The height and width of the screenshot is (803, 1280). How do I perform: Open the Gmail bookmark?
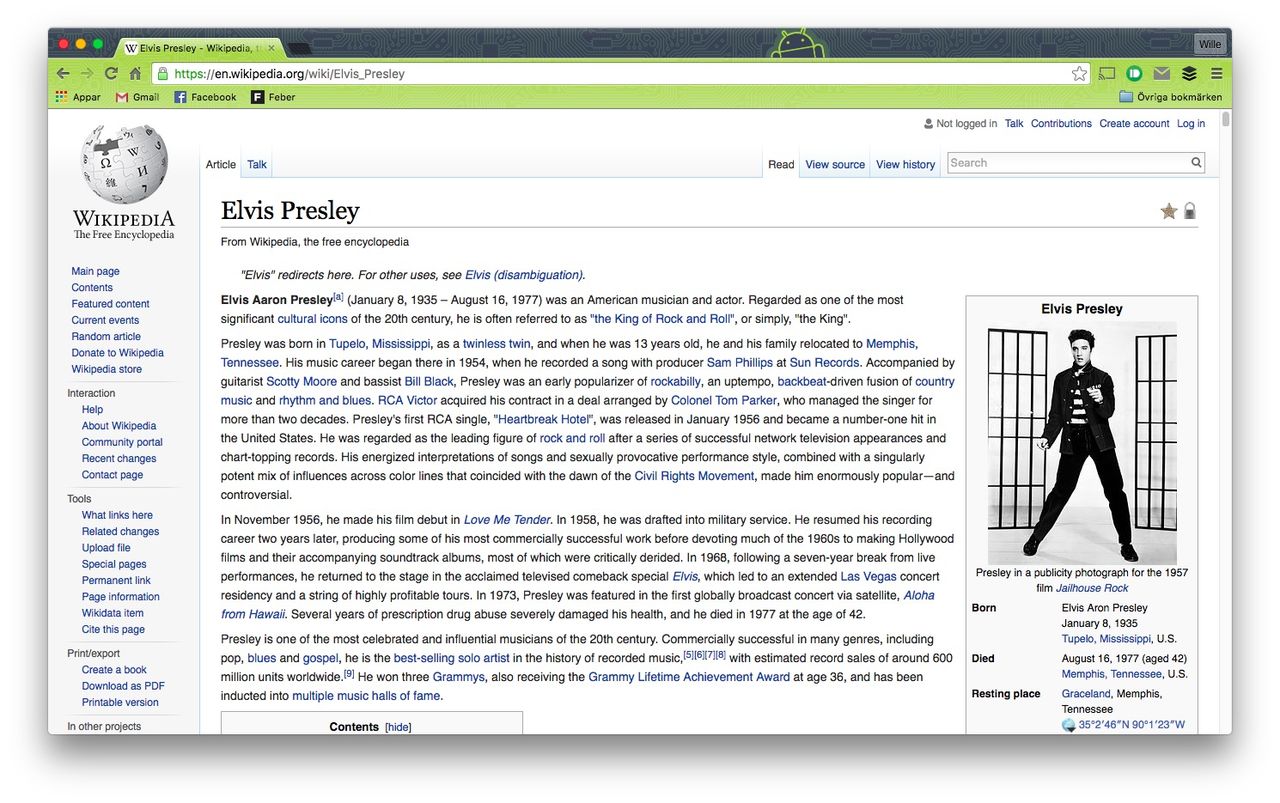tap(138, 97)
